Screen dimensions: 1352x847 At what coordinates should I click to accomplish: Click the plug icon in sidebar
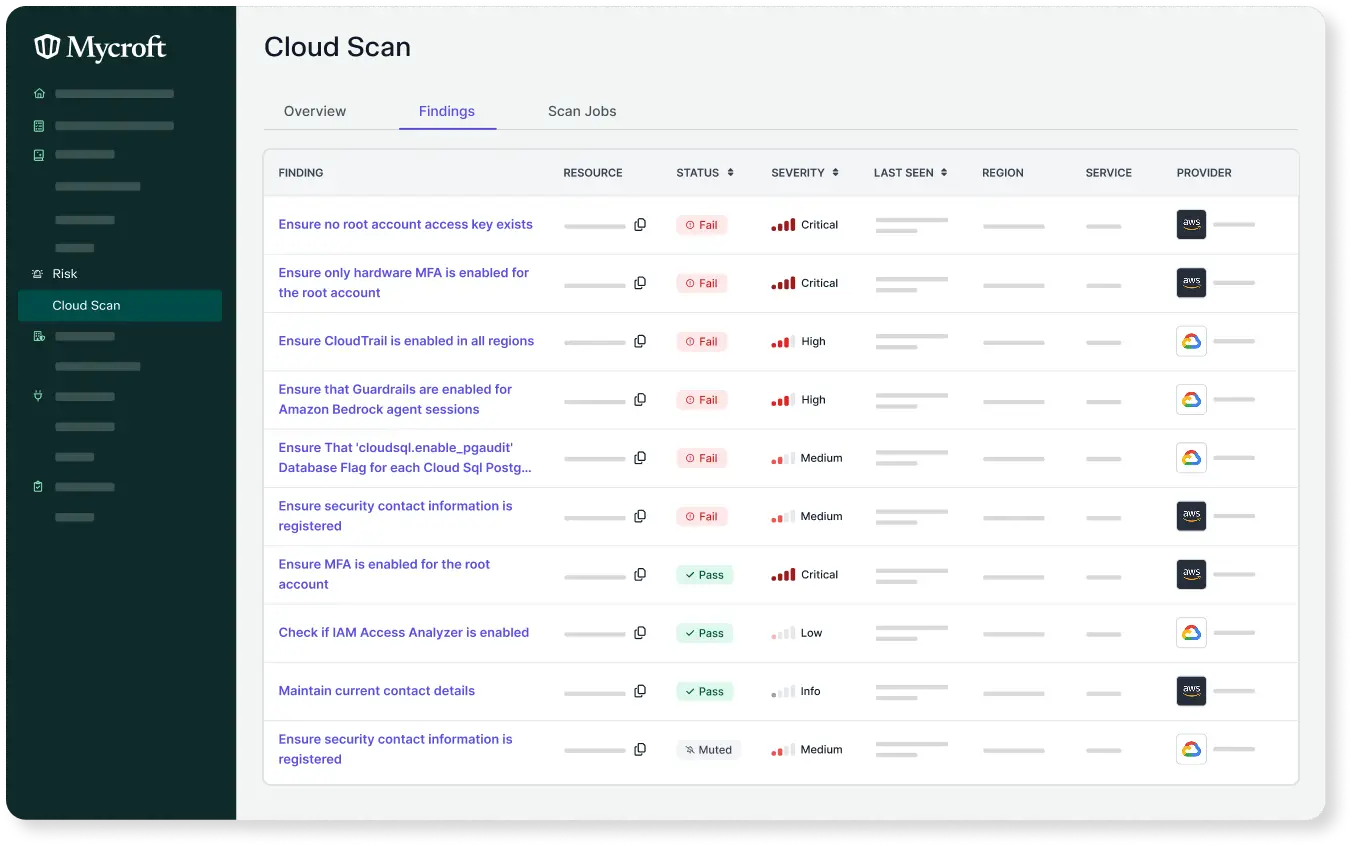(x=39, y=396)
